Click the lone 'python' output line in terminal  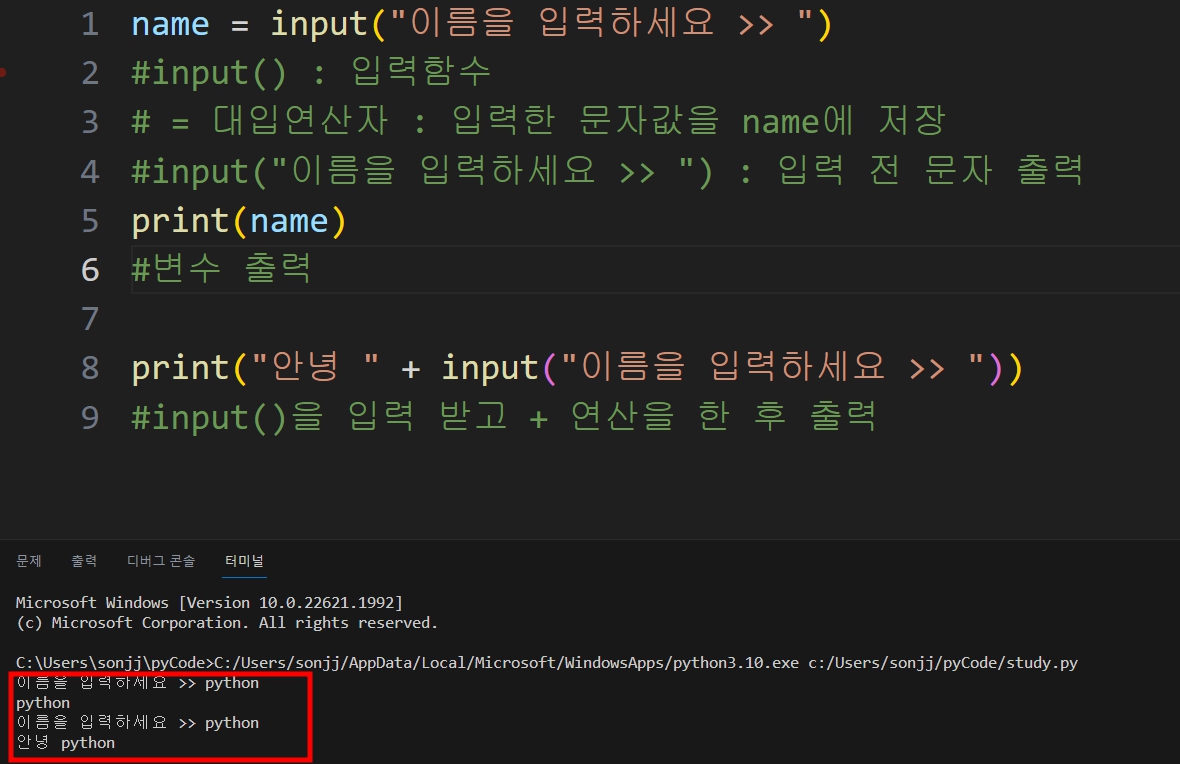43,702
